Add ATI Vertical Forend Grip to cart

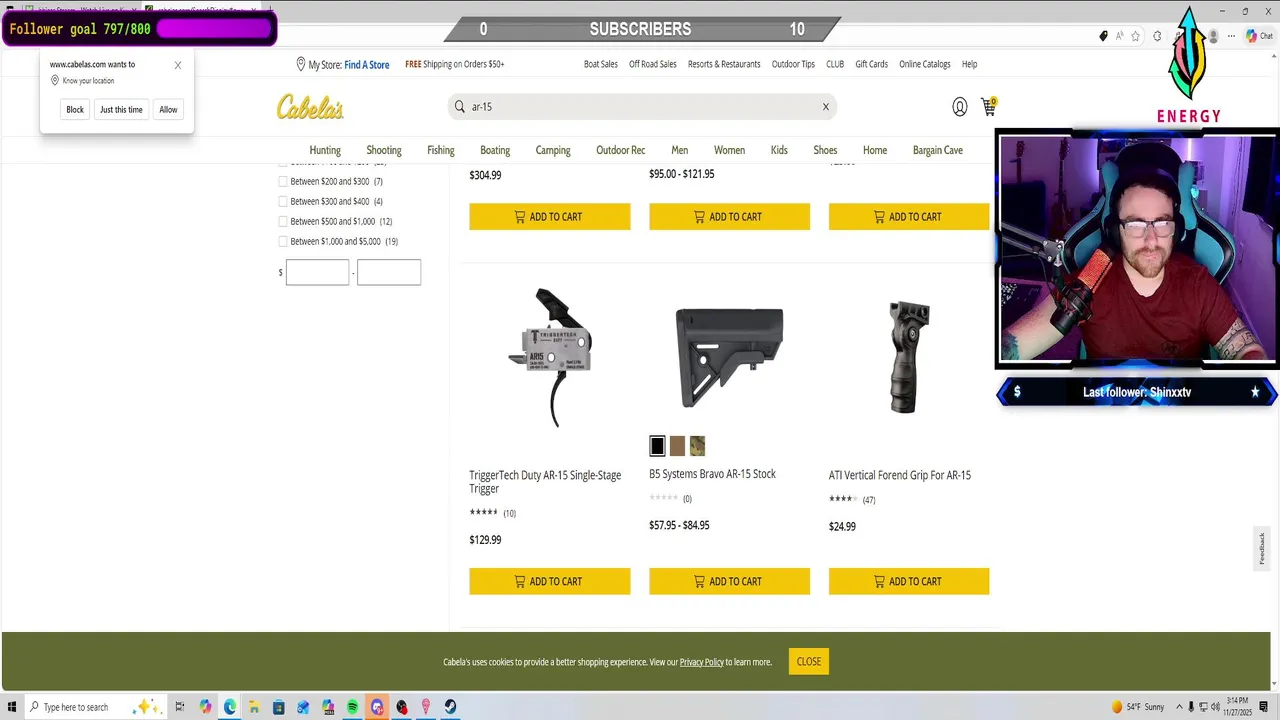(909, 581)
